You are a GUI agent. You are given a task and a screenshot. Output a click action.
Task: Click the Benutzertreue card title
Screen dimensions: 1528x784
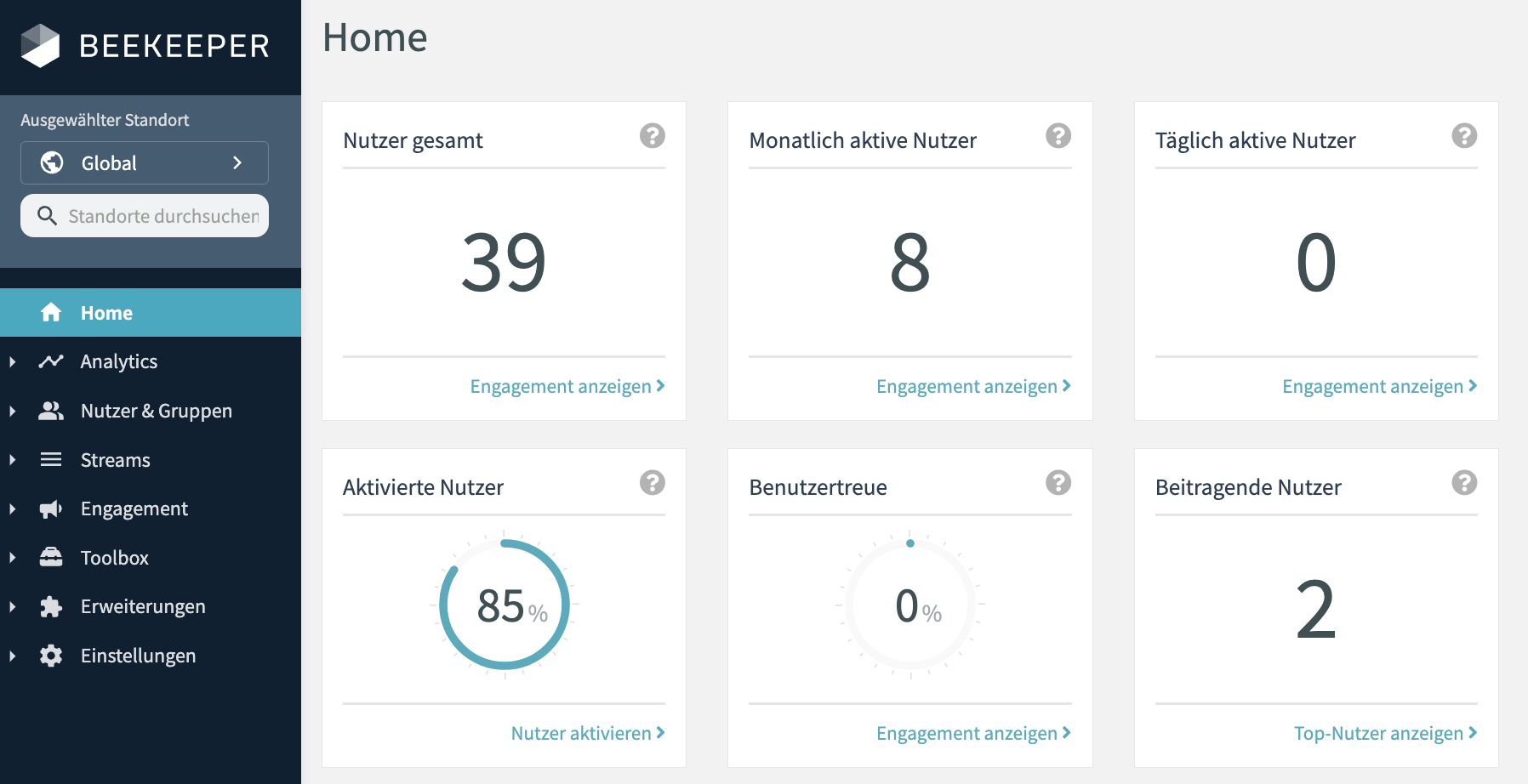(x=818, y=487)
